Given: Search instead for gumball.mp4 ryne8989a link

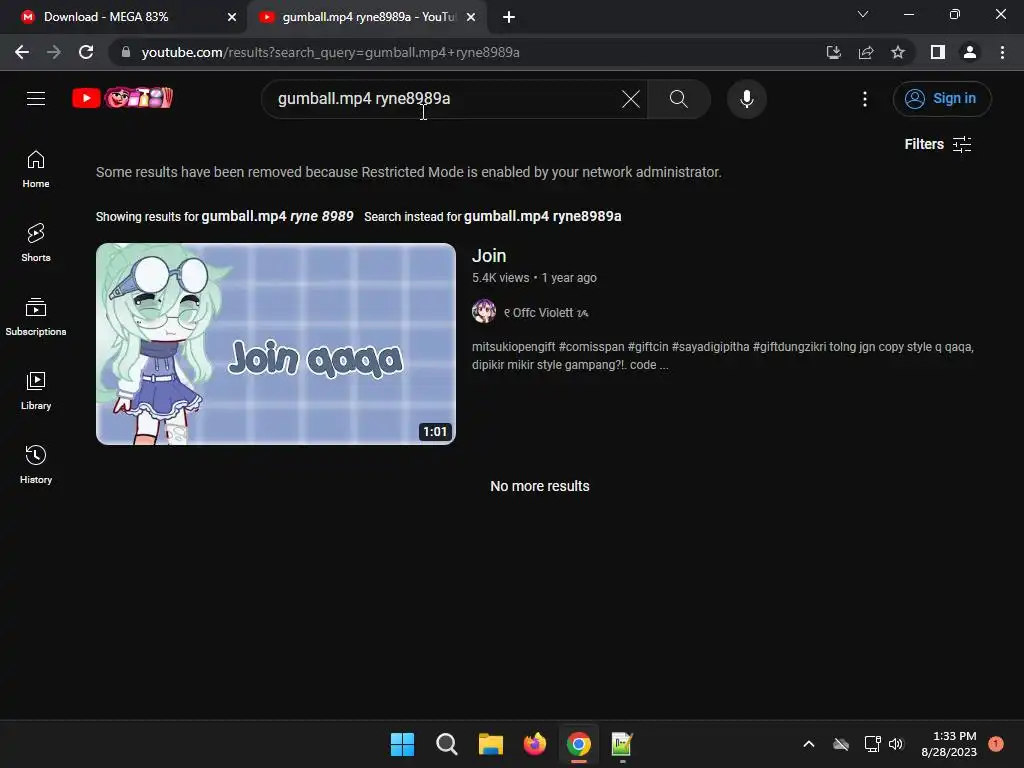Looking at the screenshot, I should coord(542,216).
